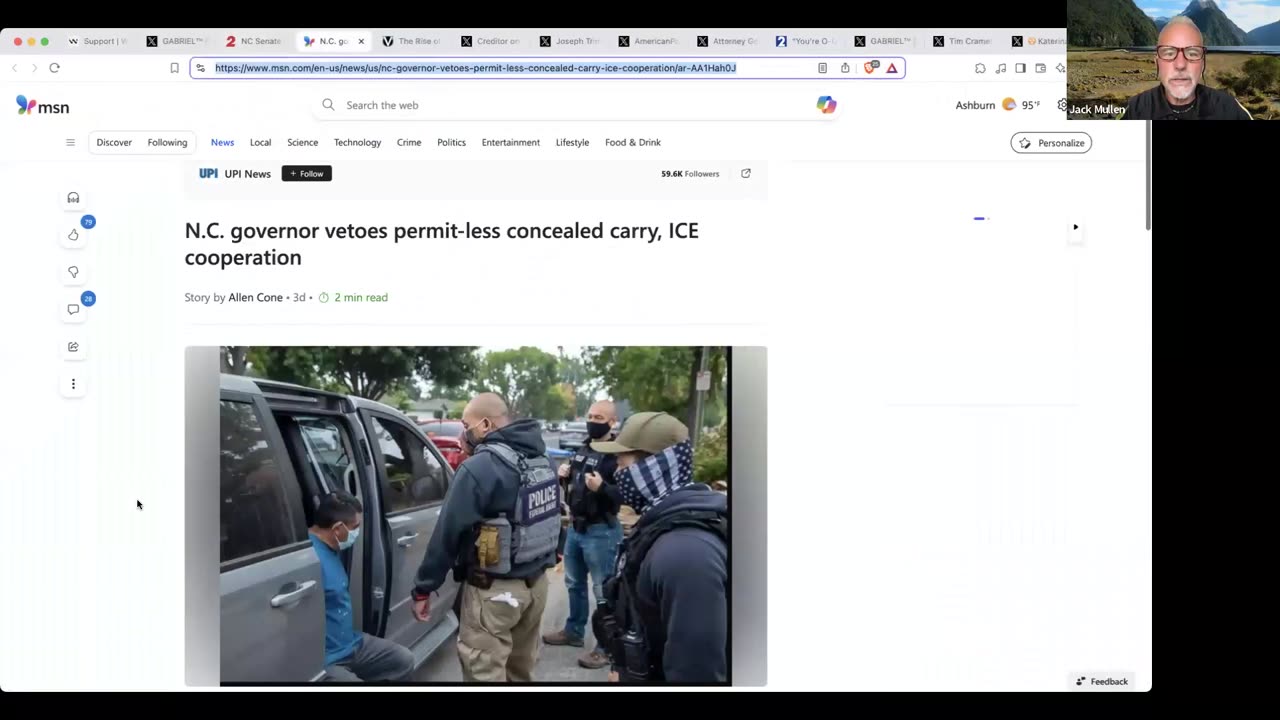Expand more options with three-dots icon
1280x720 pixels.
(73, 384)
